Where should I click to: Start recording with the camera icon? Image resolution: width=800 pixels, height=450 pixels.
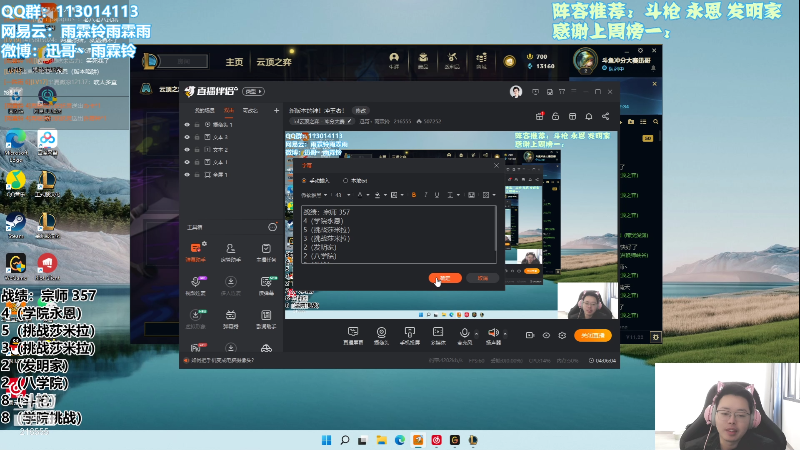(530, 335)
